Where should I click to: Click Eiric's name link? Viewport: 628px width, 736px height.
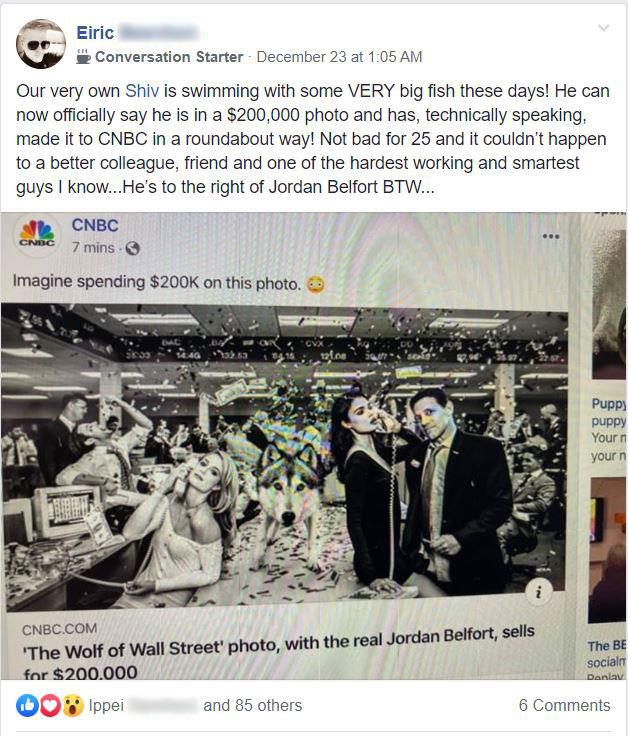point(95,33)
